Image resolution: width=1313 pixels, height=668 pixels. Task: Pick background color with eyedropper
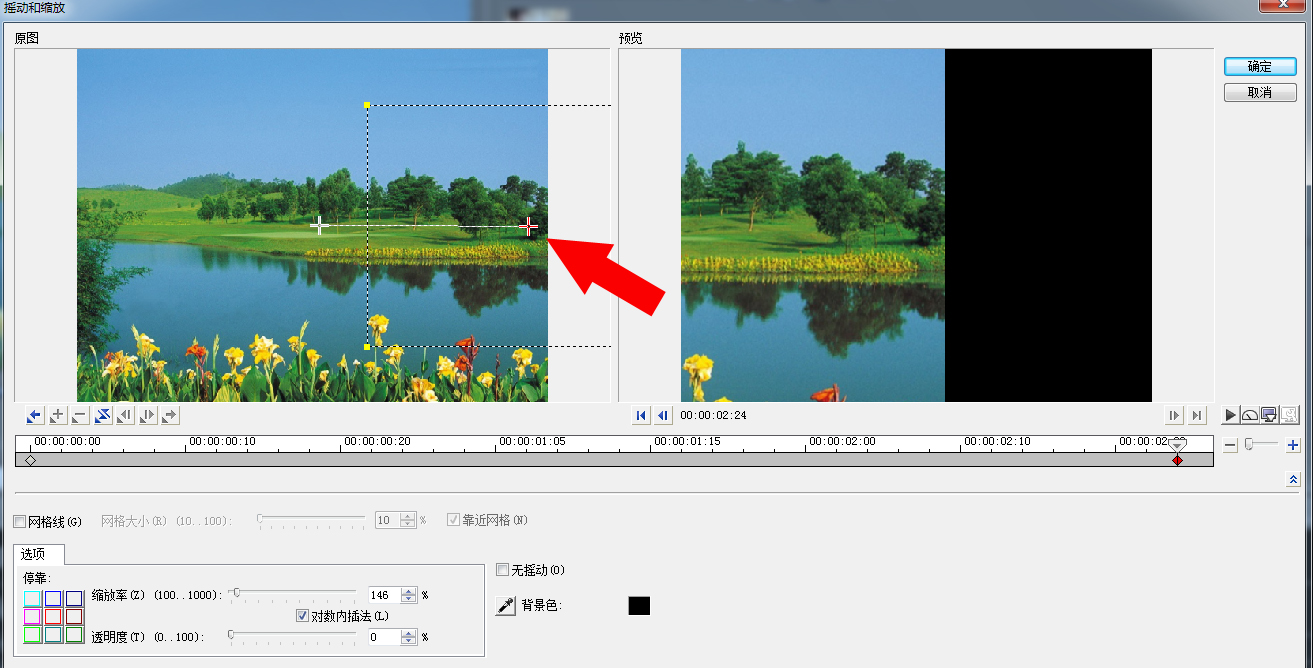click(507, 606)
